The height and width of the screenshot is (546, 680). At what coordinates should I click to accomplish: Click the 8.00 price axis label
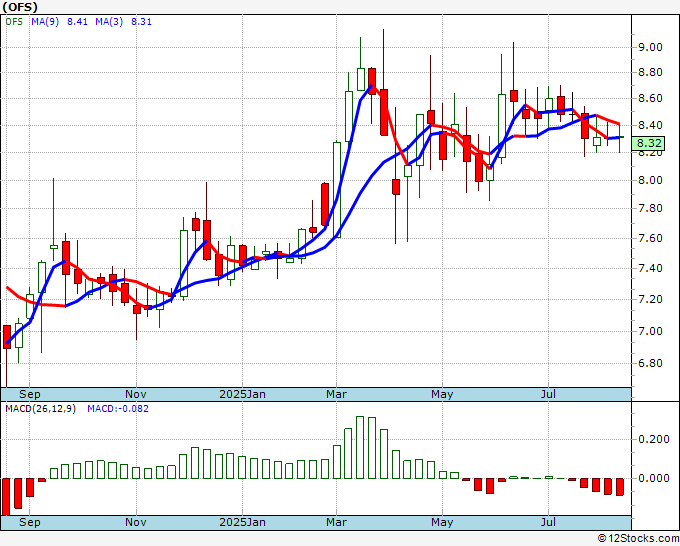pyautogui.click(x=651, y=180)
